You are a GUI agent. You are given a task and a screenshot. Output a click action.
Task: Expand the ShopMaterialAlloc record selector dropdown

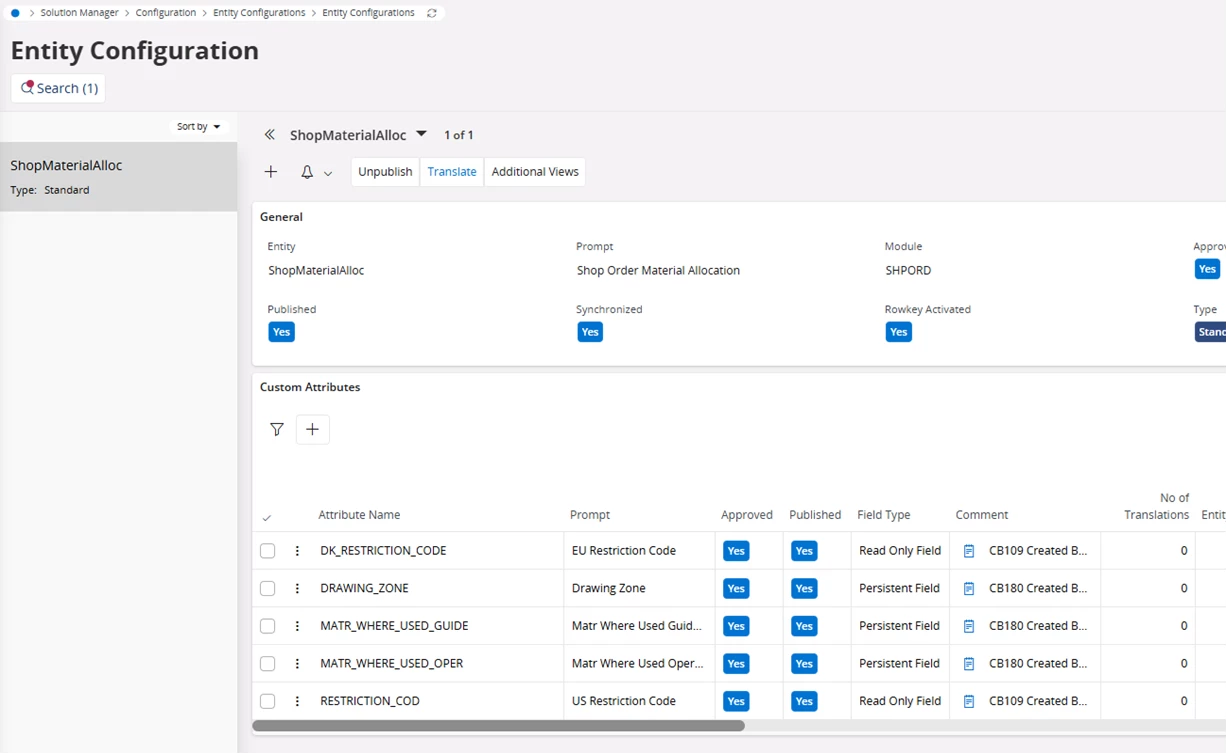click(421, 134)
